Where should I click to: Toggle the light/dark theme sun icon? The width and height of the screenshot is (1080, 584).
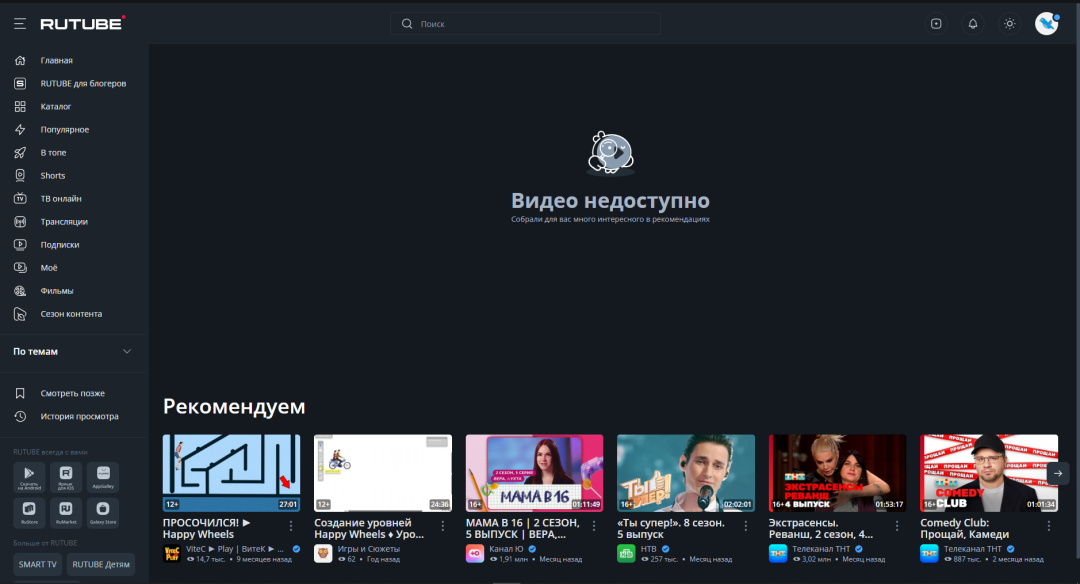point(1010,24)
